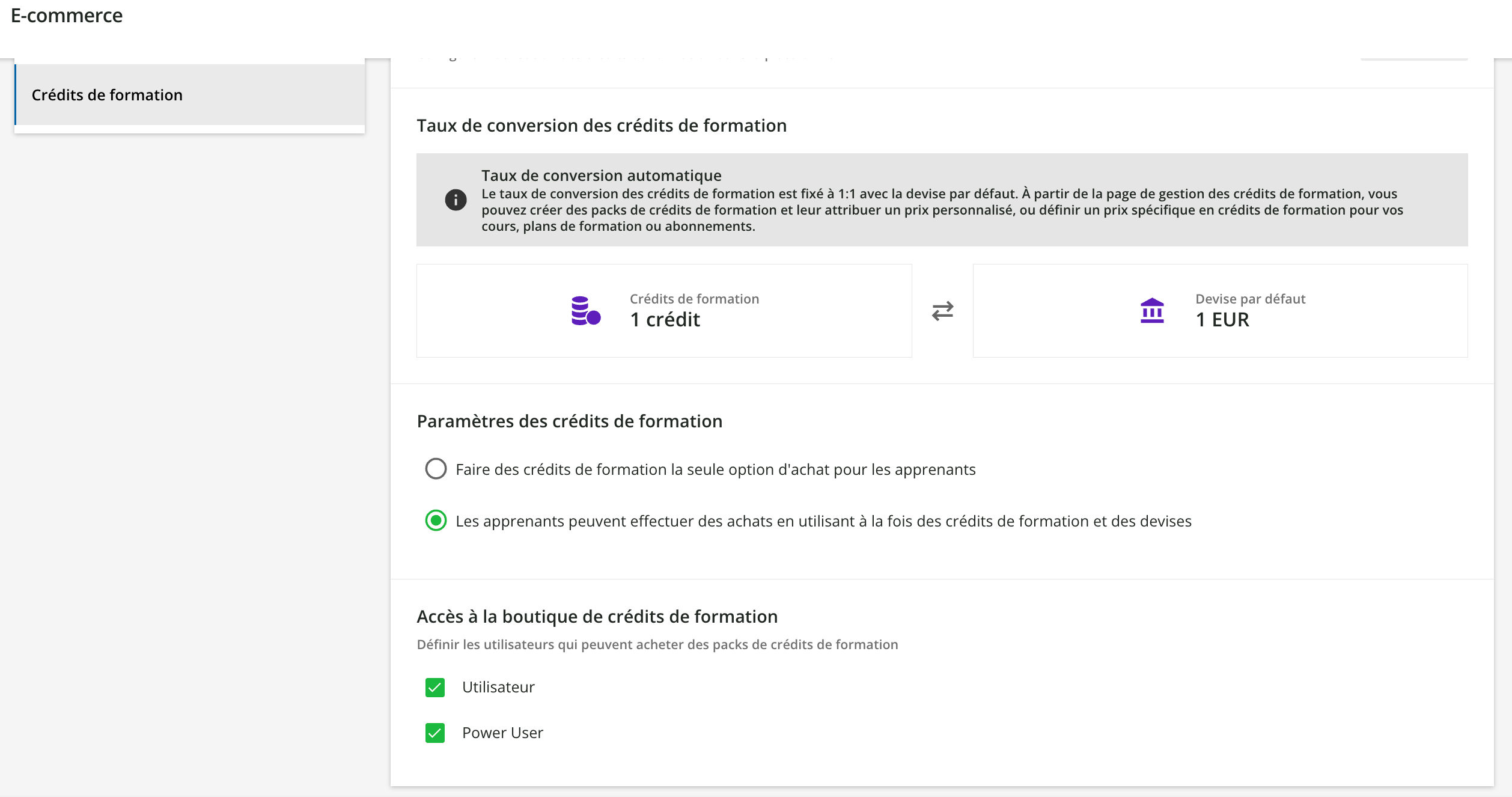Image resolution: width=1512 pixels, height=797 pixels.
Task: Click the swap arrows conversion icon
Action: 942,311
